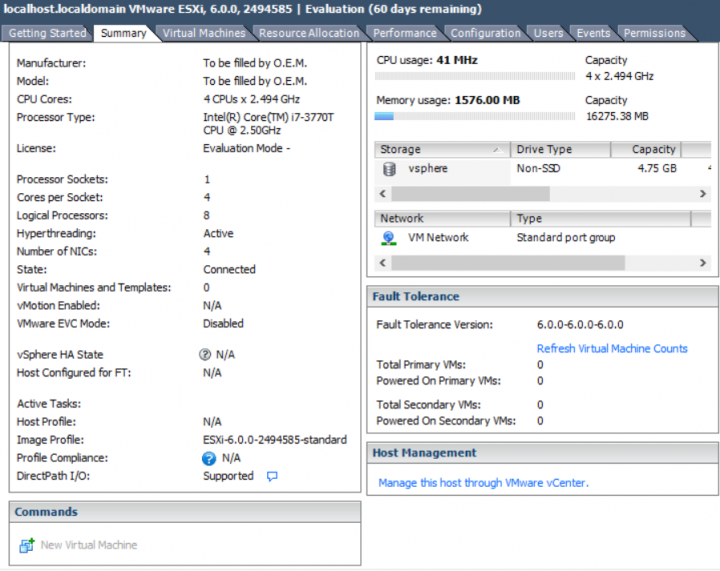Image resolution: width=720 pixels, height=571 pixels.
Task: Click the Memory usage 1576.00 MB value
Action: pos(487,100)
